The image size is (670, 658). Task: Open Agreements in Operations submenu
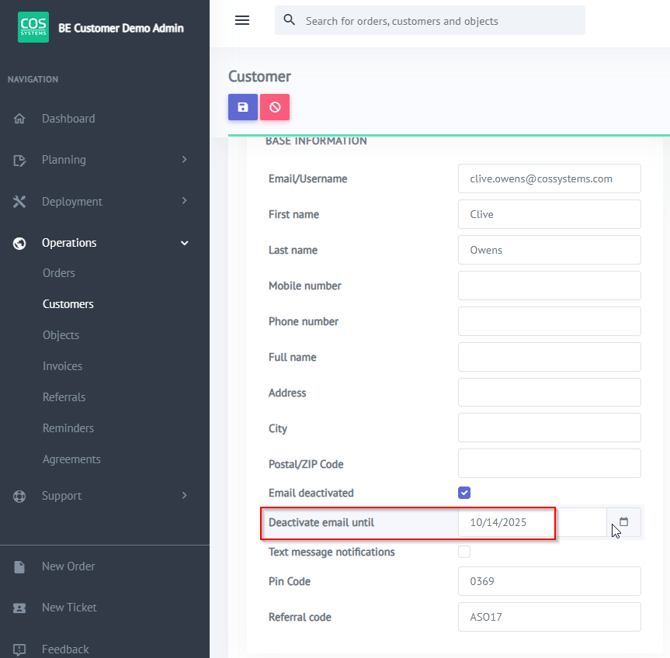pyautogui.click(x=71, y=459)
